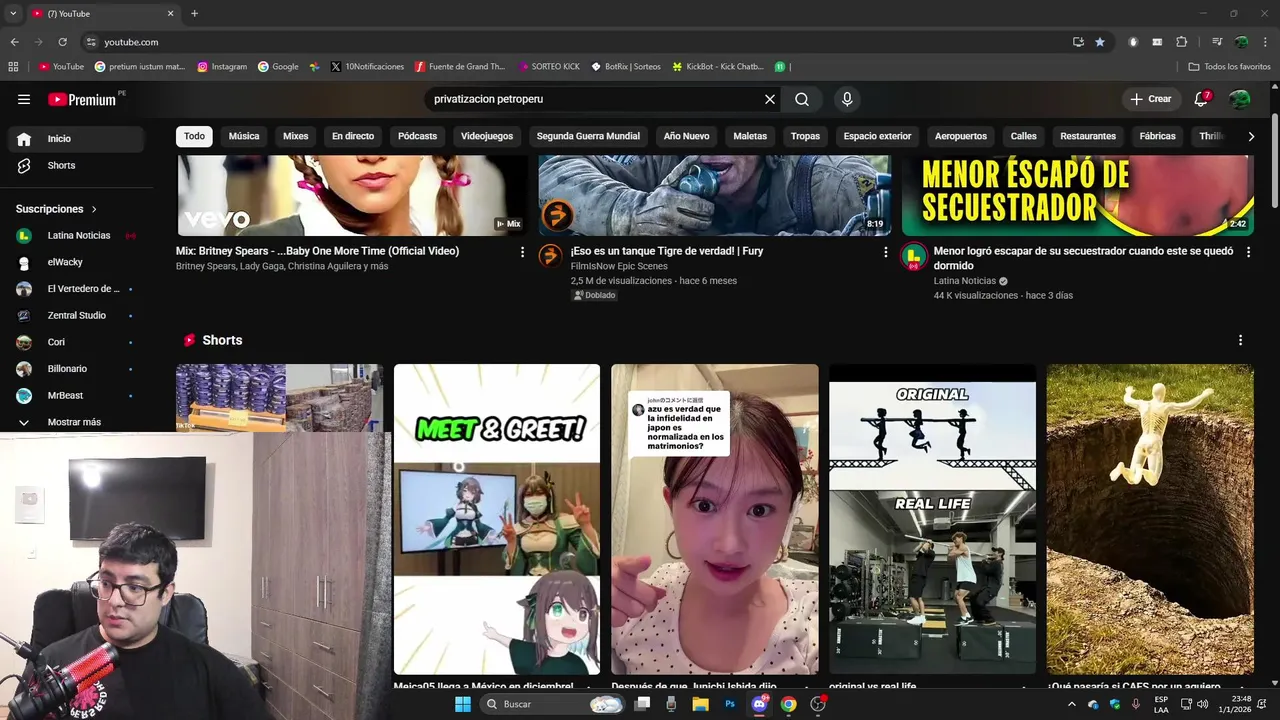The width and height of the screenshot is (1280, 720).
Task: Open Shorts in the sidebar
Action: pos(76,165)
